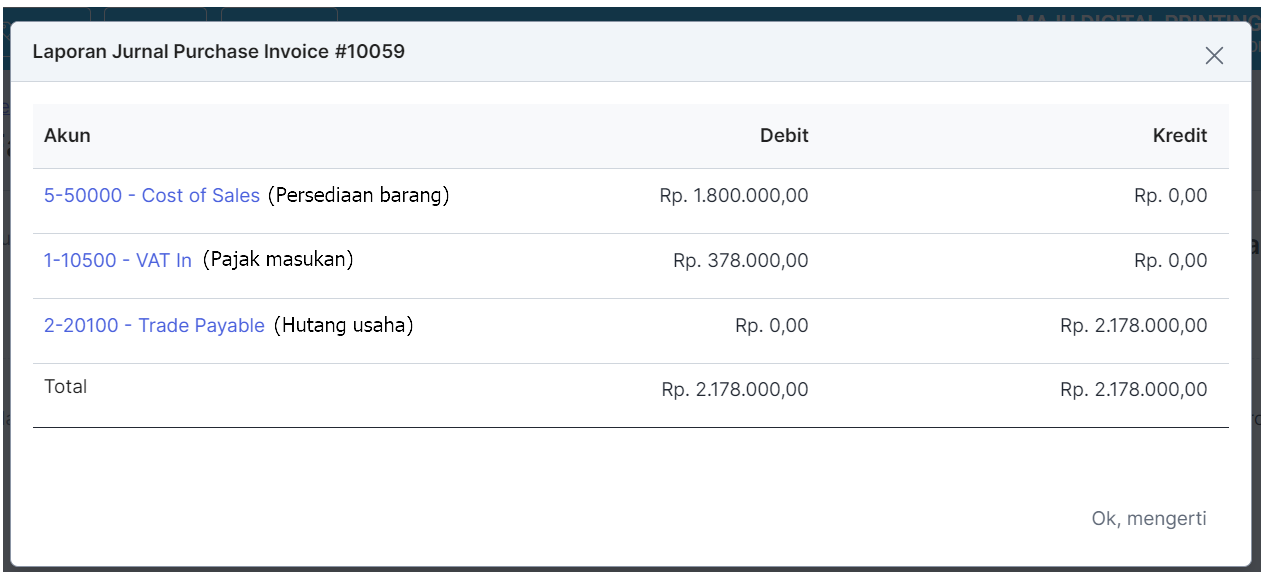
Task: Open the 1-10500 - VAT In account link
Action: (118, 261)
